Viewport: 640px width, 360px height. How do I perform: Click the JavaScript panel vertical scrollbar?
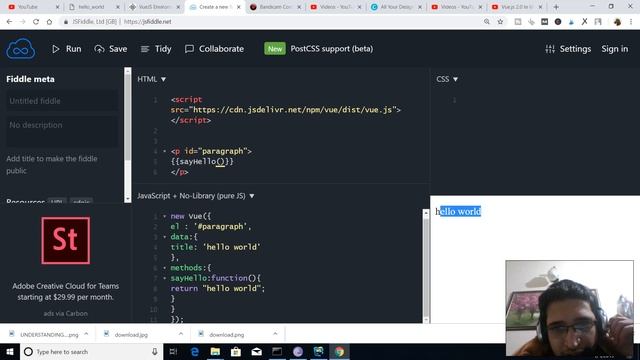(426, 266)
